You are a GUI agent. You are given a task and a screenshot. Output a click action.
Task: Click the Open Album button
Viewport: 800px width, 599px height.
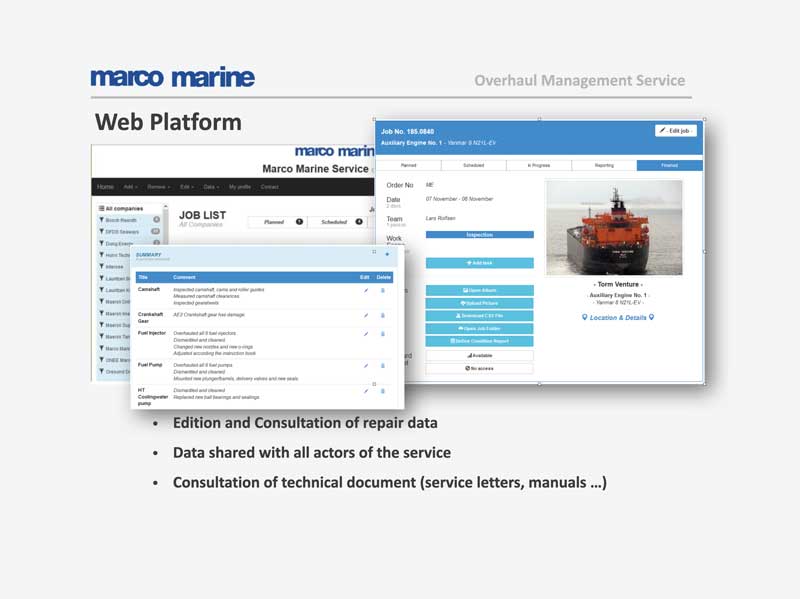(480, 290)
